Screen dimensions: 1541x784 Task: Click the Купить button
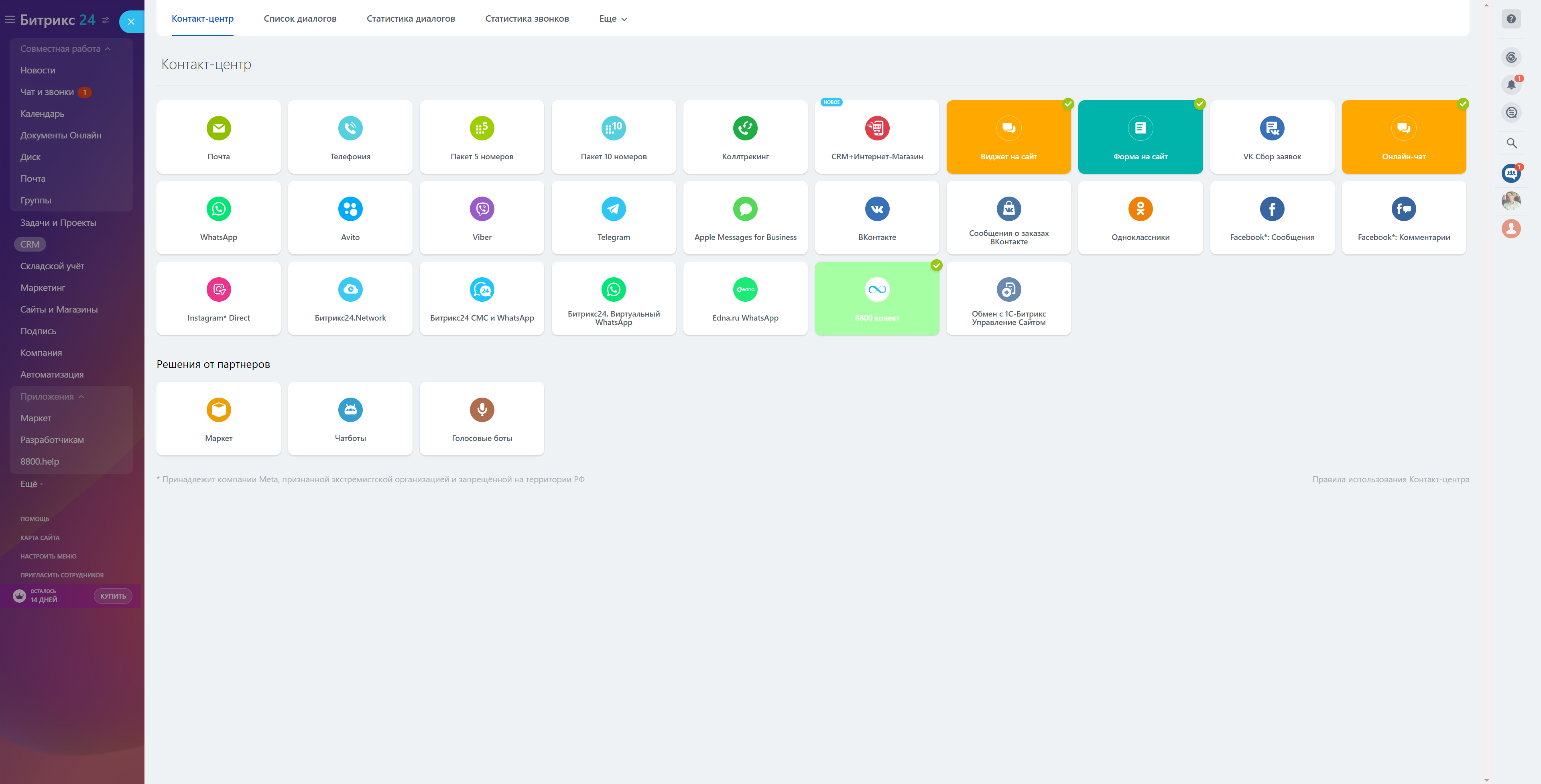(112, 596)
